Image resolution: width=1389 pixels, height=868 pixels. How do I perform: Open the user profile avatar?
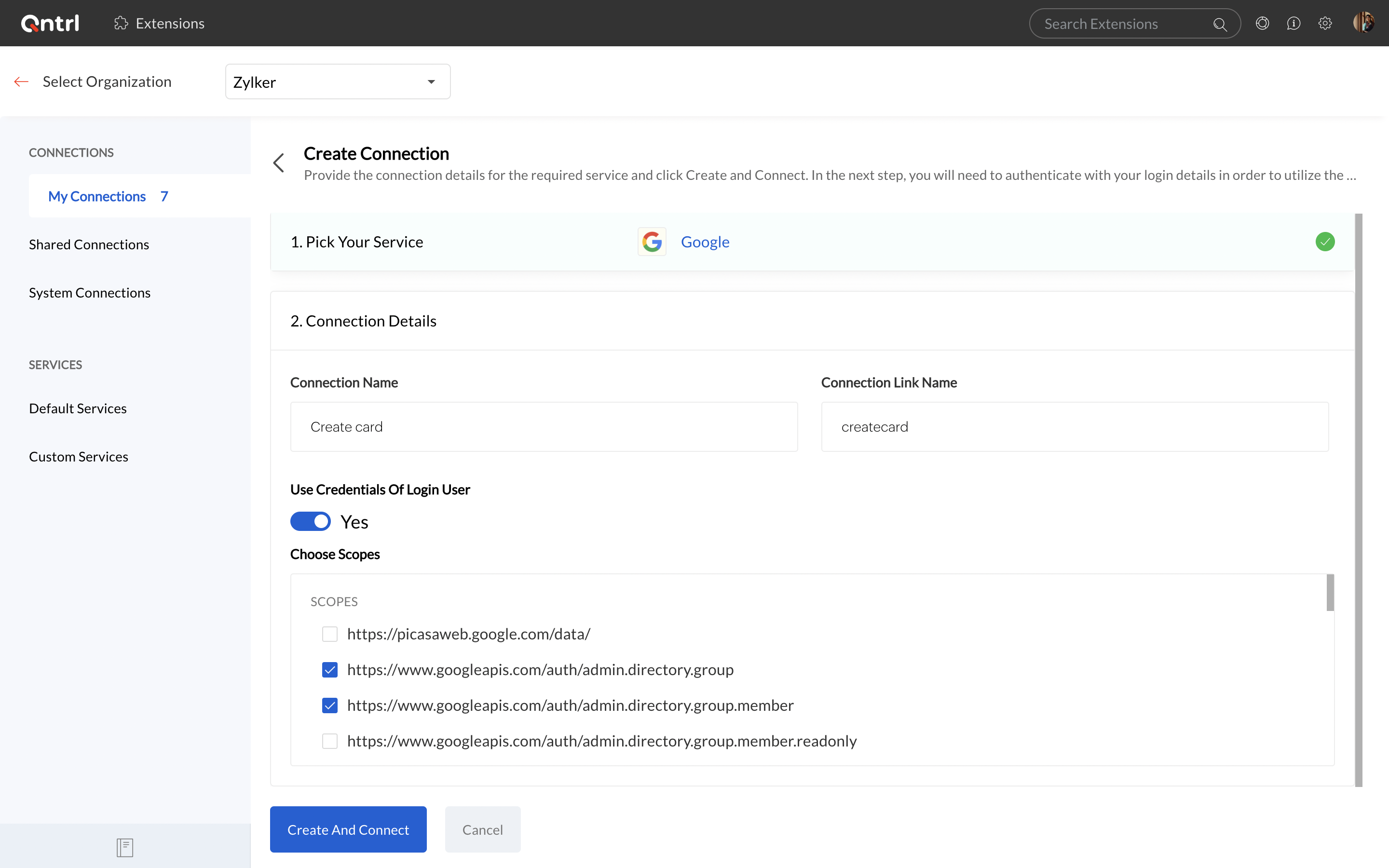pyautogui.click(x=1363, y=23)
